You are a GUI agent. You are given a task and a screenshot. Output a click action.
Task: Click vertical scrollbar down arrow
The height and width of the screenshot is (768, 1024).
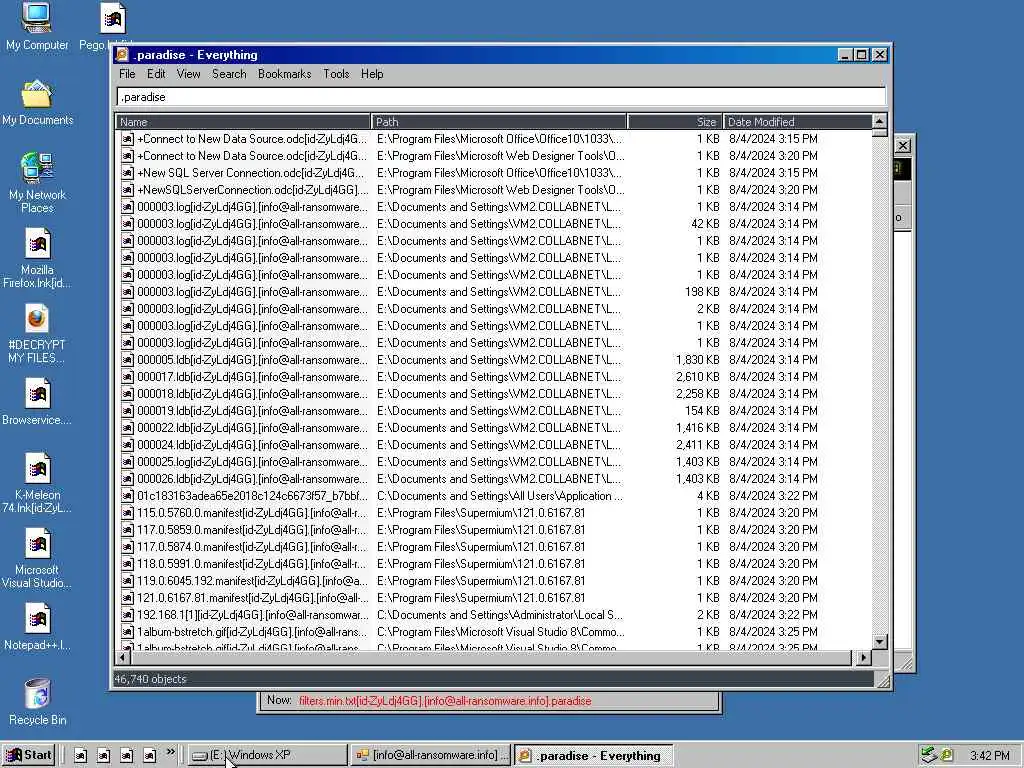click(x=879, y=642)
